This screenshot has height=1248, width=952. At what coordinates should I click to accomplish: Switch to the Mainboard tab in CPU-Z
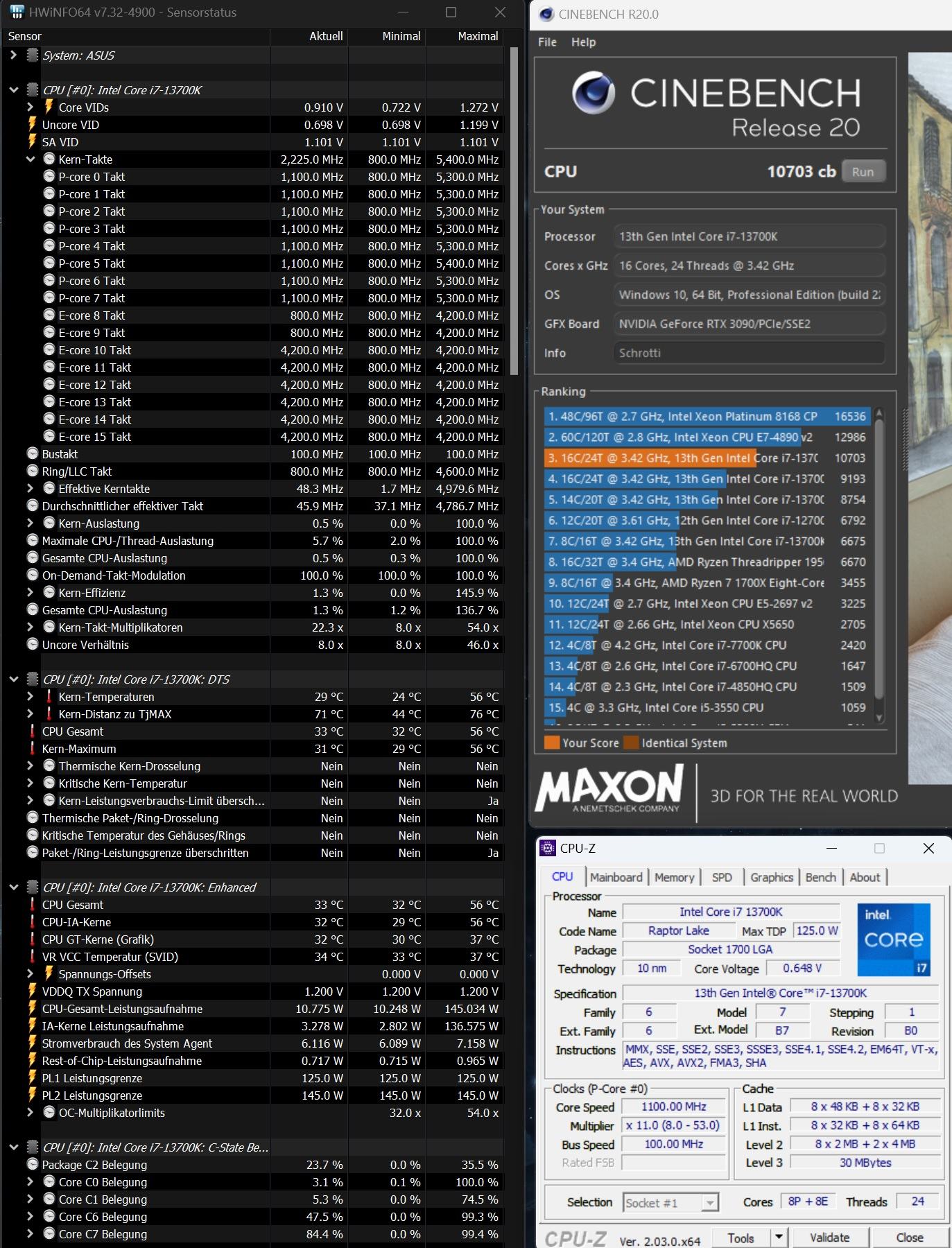click(x=616, y=877)
